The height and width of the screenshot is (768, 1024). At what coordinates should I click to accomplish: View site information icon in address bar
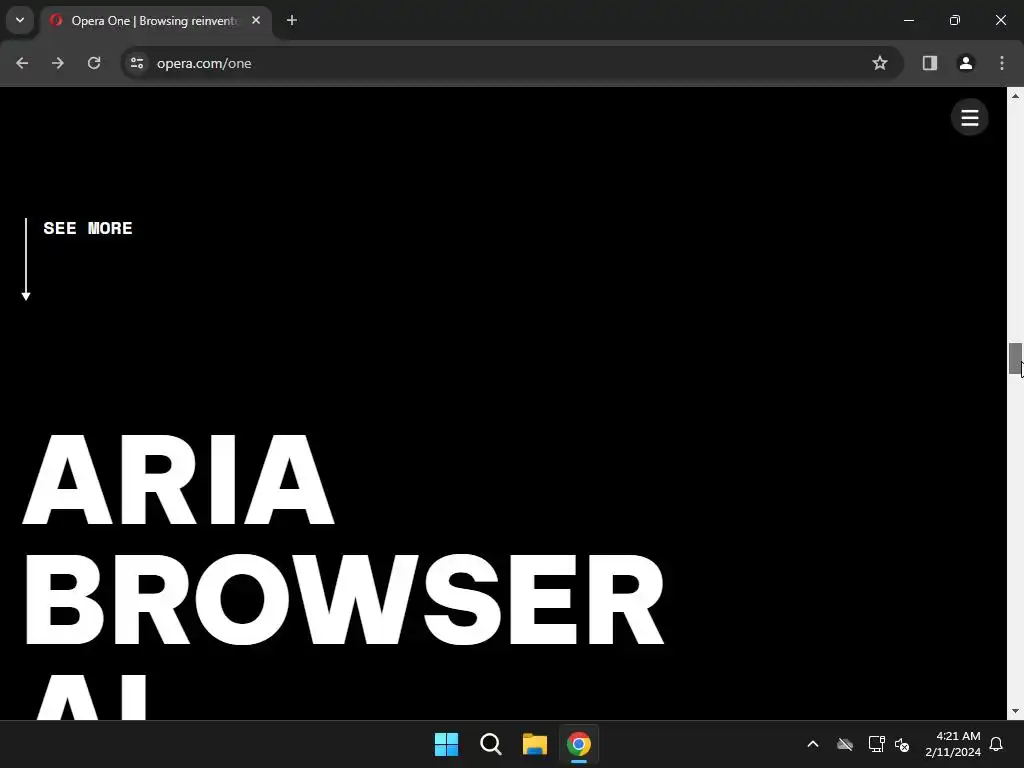tap(137, 63)
